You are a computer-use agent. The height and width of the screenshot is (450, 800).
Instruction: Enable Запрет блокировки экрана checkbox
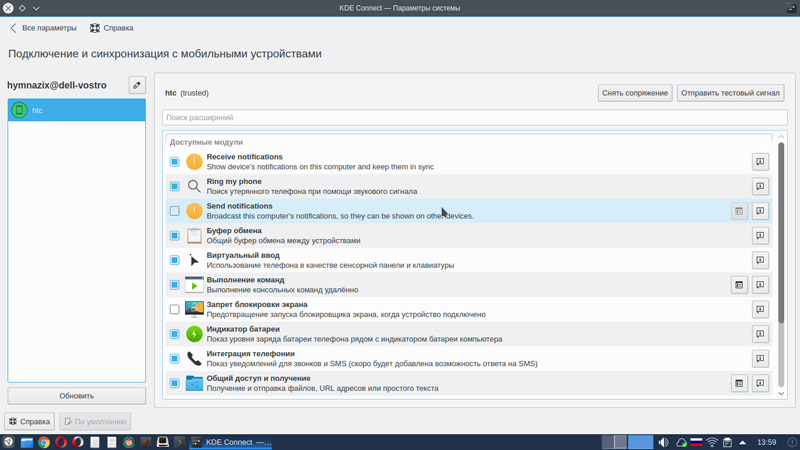pos(174,309)
